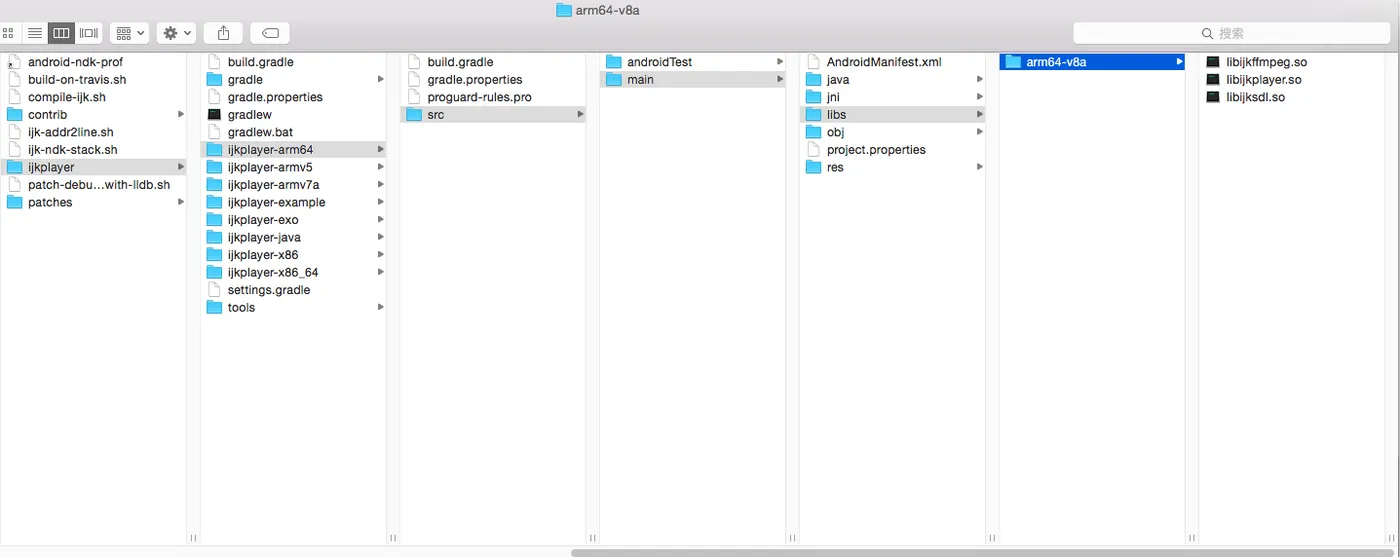The image size is (1400, 557).
Task: Select the libs folder icon
Action: 813,114
